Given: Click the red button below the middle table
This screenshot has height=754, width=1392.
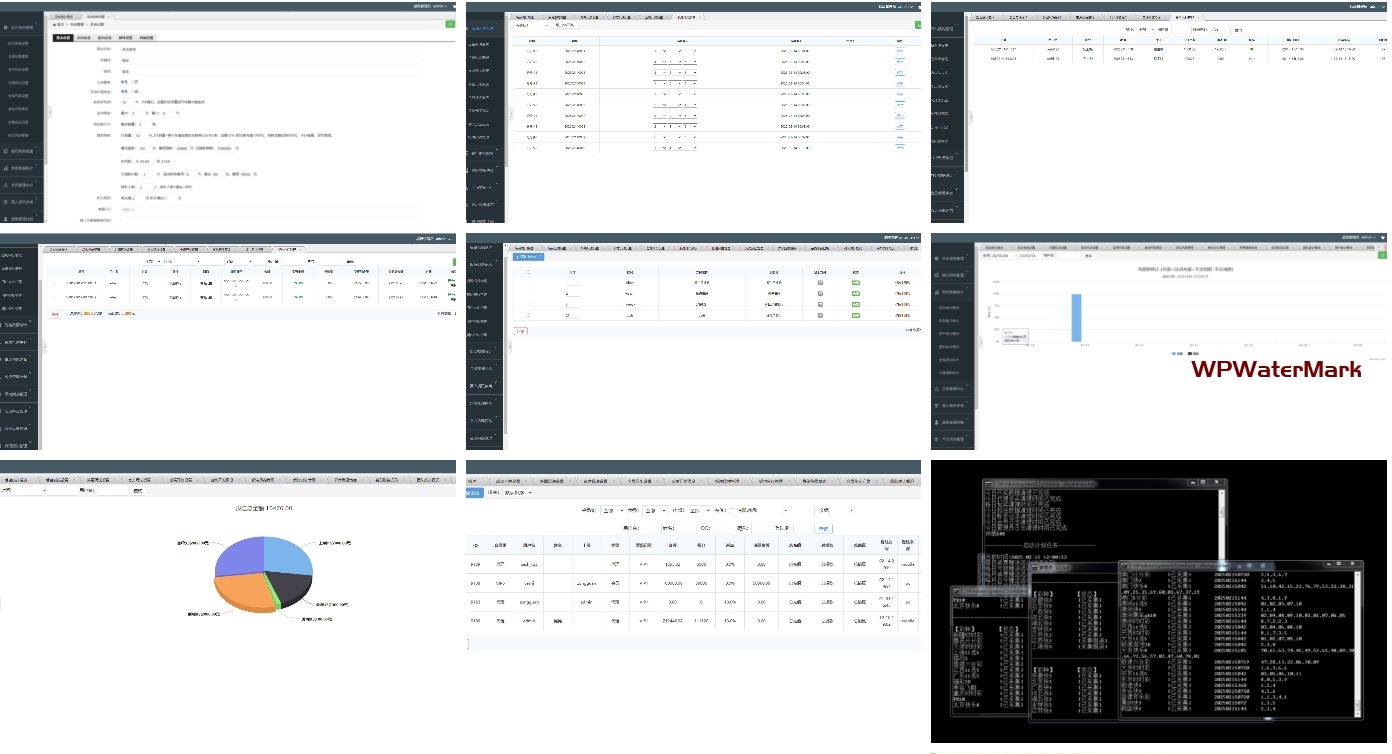Looking at the screenshot, I should click(x=521, y=330).
